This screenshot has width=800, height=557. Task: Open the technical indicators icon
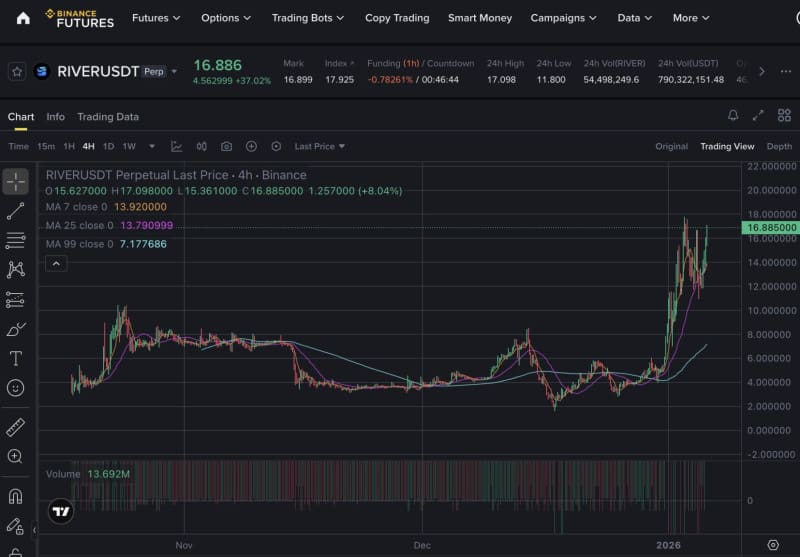click(x=177, y=146)
